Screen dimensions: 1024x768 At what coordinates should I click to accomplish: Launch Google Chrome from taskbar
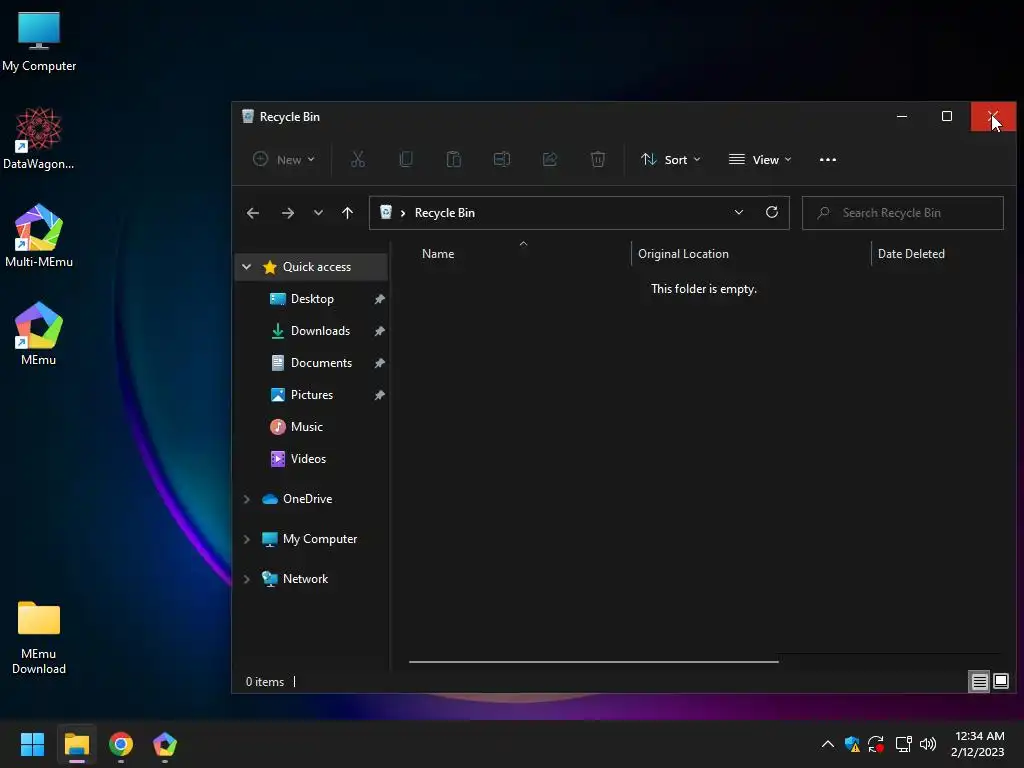pyautogui.click(x=121, y=744)
